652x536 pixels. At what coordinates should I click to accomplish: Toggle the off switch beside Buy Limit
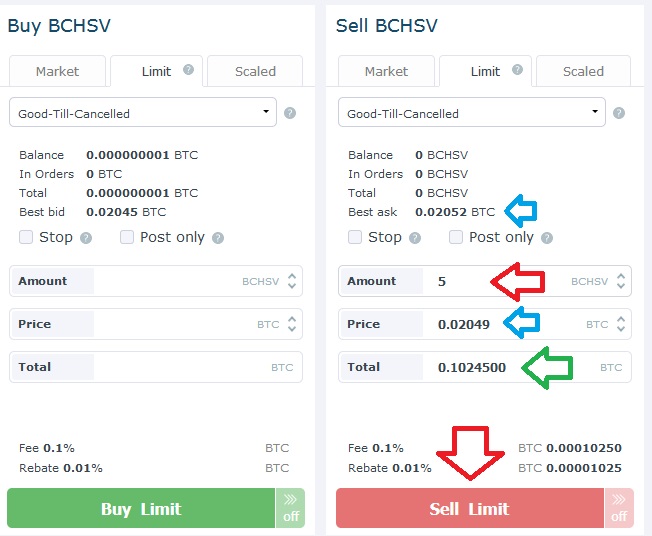coord(290,508)
